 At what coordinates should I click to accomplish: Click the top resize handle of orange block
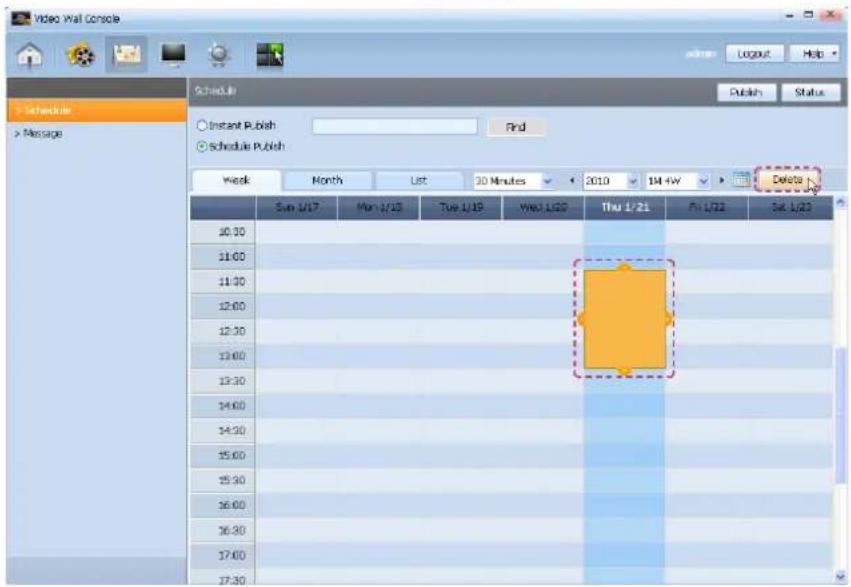[625, 267]
